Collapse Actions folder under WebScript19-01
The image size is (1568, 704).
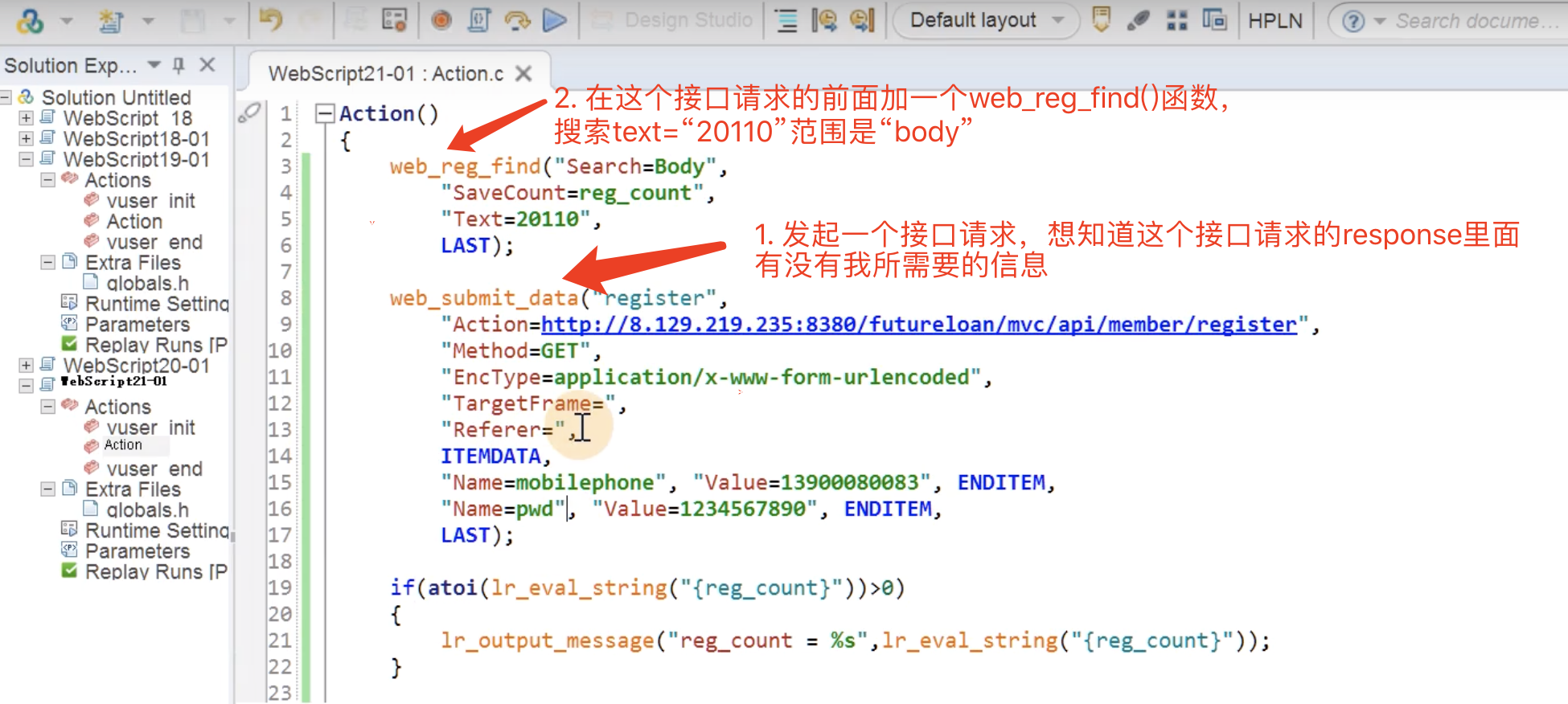pos(47,179)
